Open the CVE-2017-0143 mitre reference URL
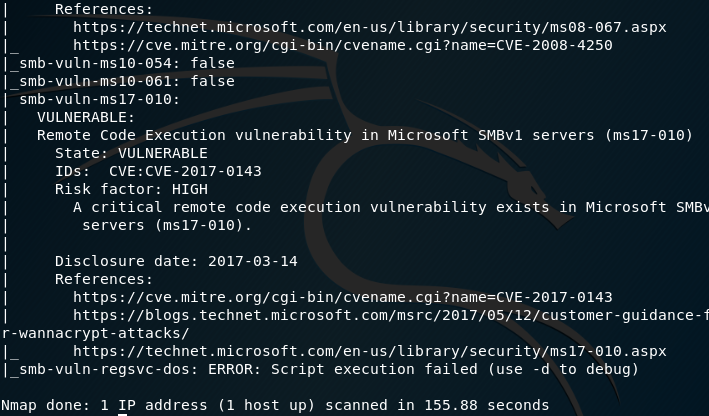The height and width of the screenshot is (416, 709). [x=342, y=297]
